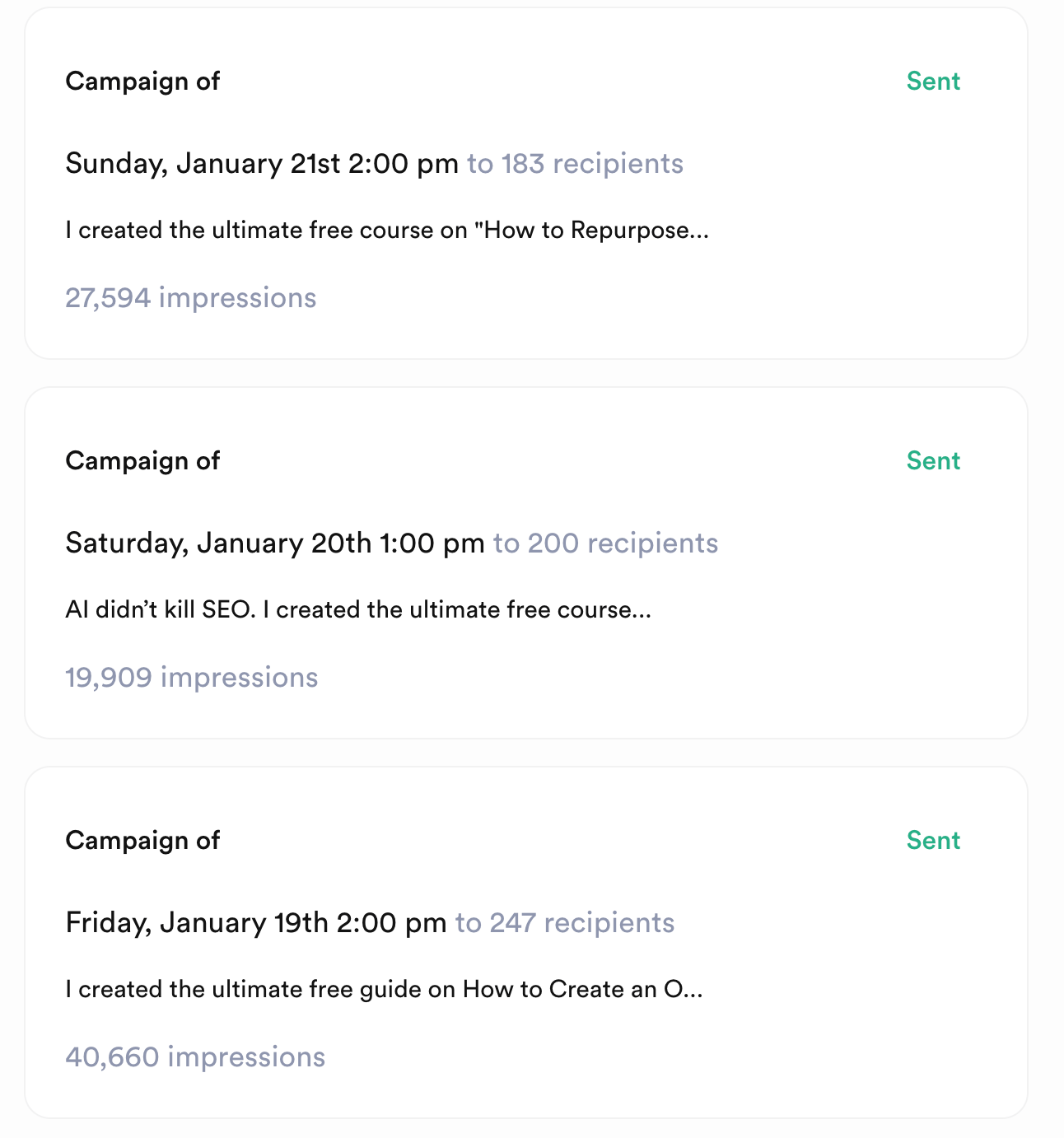Open the "How to Create an O..." message preview
1064x1138 pixels.
tap(384, 990)
